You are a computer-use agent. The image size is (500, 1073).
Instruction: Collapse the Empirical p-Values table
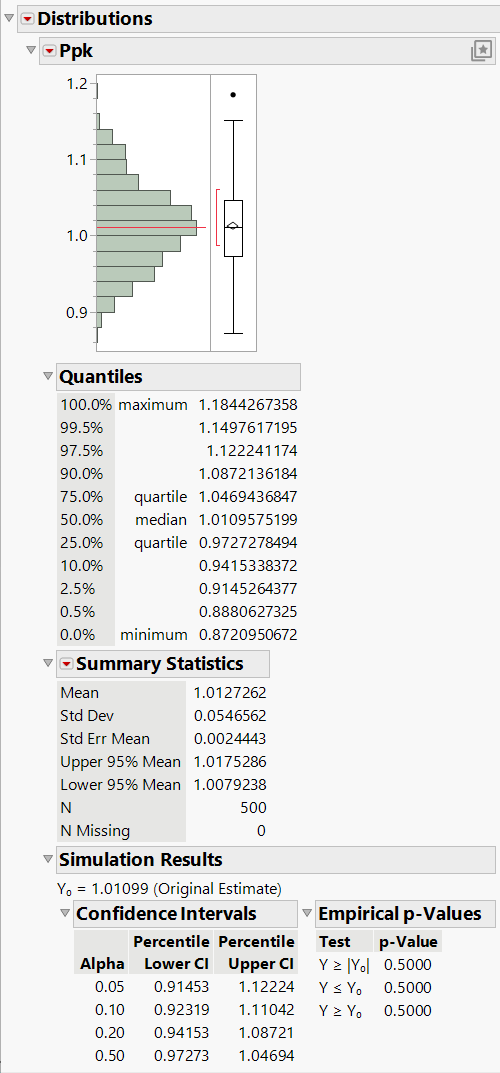(306, 913)
